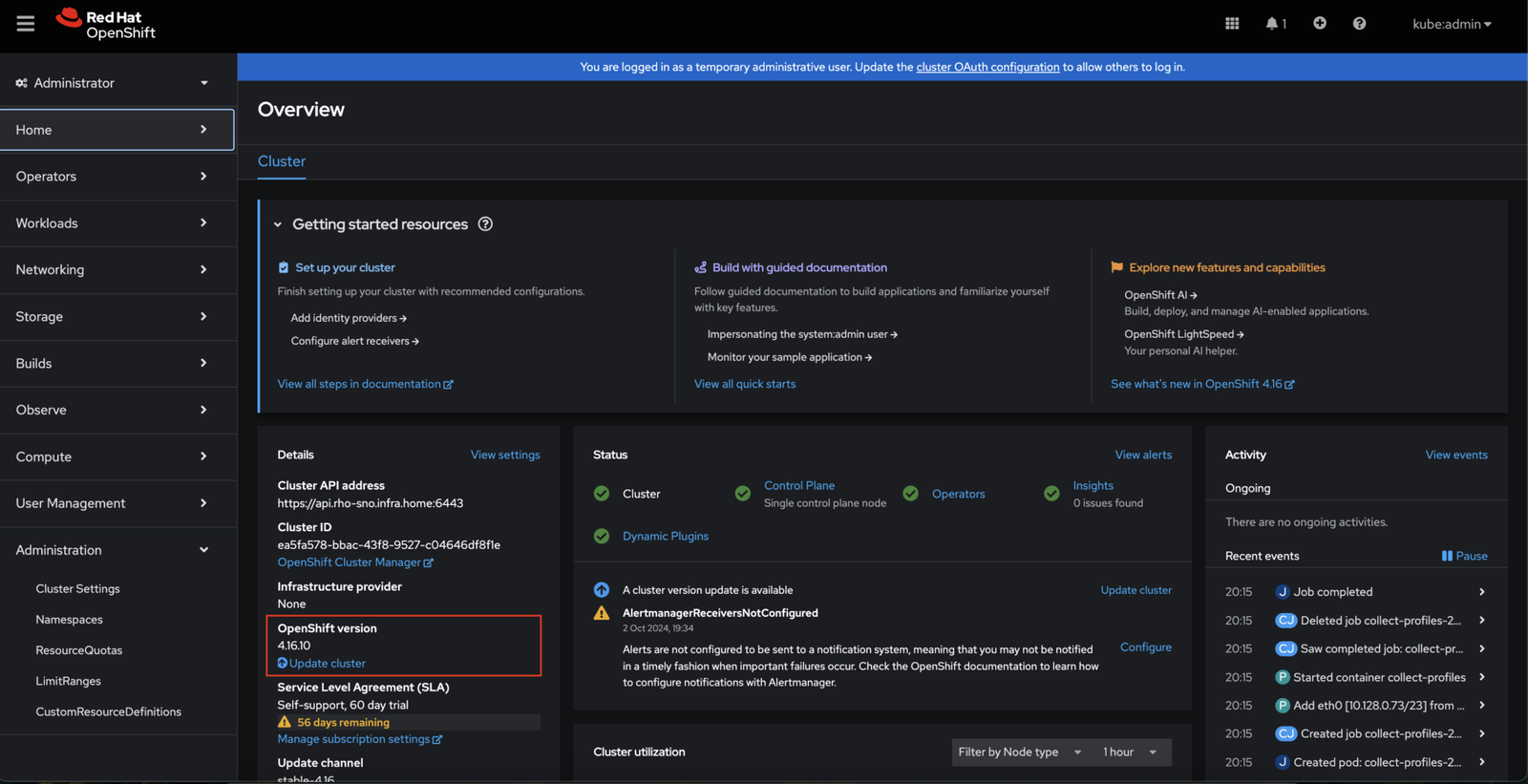Screen dimensions: 1528x784
Task: Click the Red Hat OpenShift logo
Action: pyautogui.click(x=105, y=24)
